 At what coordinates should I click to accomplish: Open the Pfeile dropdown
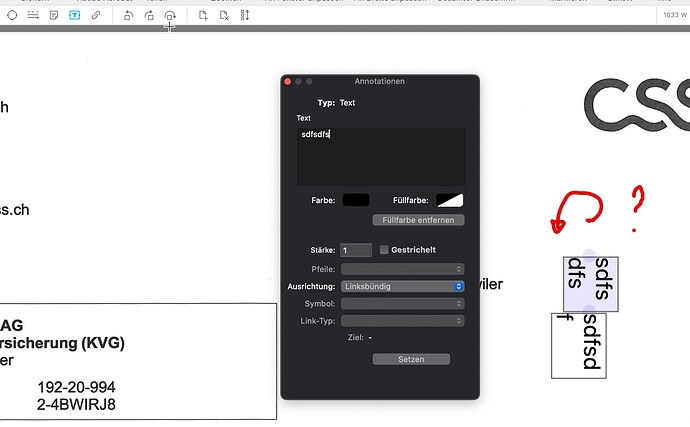(402, 268)
